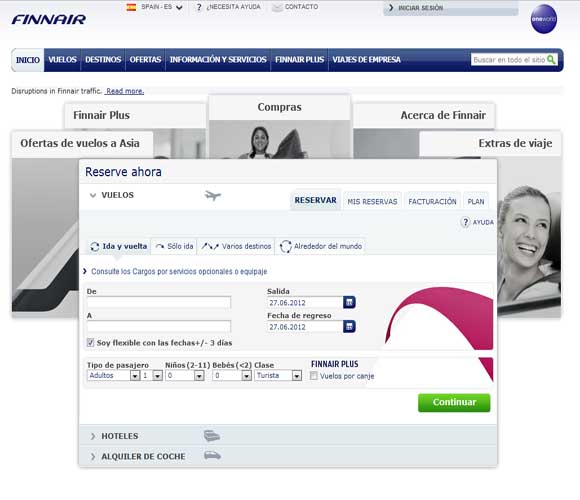Click the help question mark icon
The width and height of the screenshot is (580, 500).
click(199, 7)
